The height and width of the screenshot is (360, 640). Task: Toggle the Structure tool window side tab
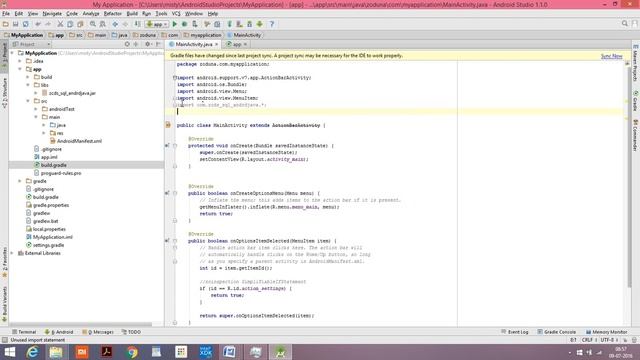4,93
